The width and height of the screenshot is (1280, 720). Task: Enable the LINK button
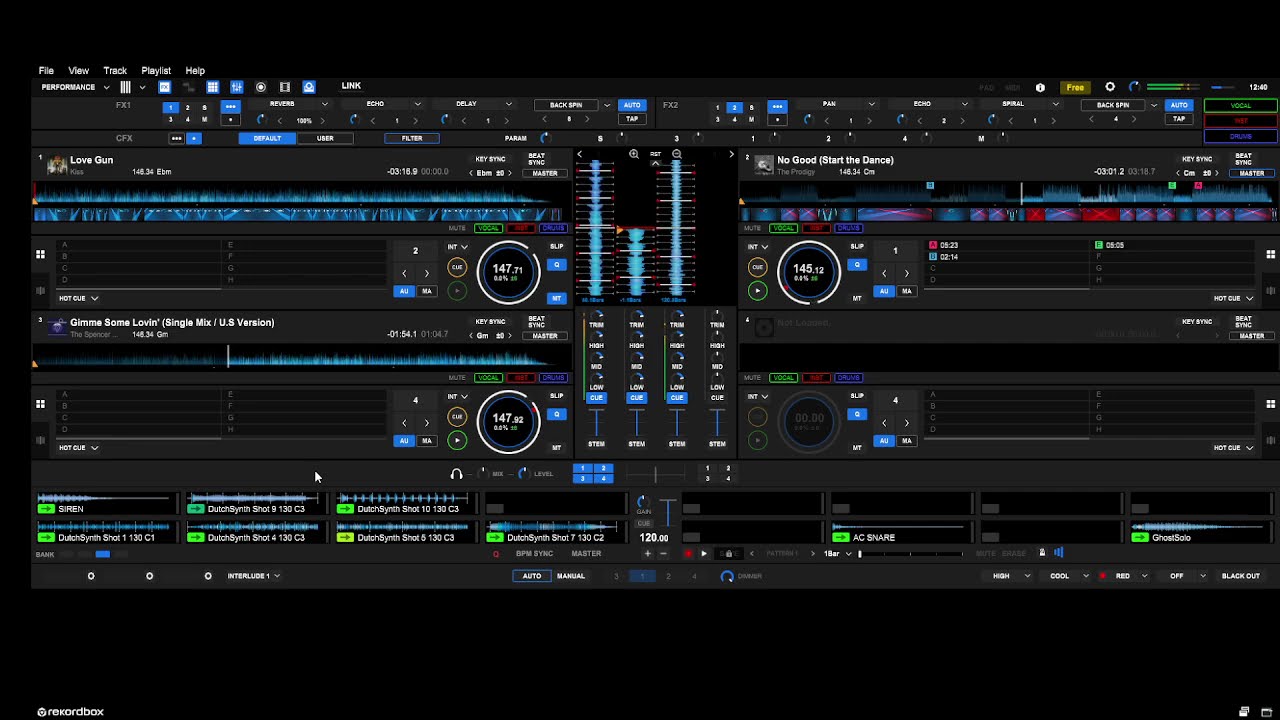tap(351, 86)
